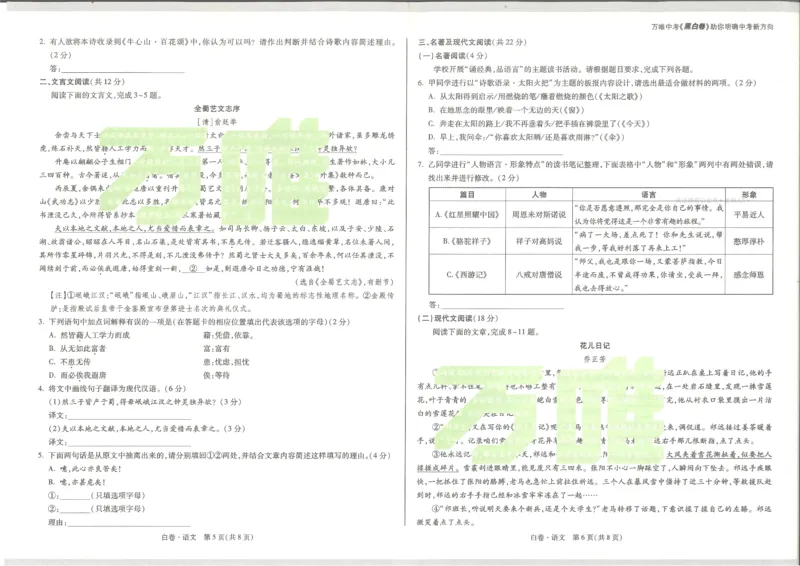The height and width of the screenshot is (566, 800).
Task: Click the blank after "①:"
Action: pos(74,496)
